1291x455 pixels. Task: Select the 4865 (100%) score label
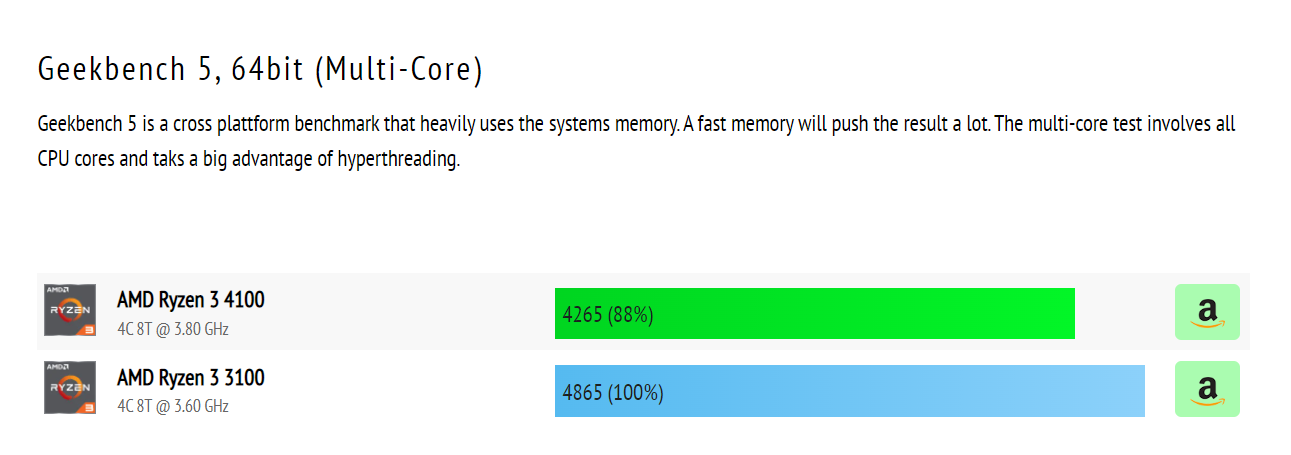click(x=613, y=392)
